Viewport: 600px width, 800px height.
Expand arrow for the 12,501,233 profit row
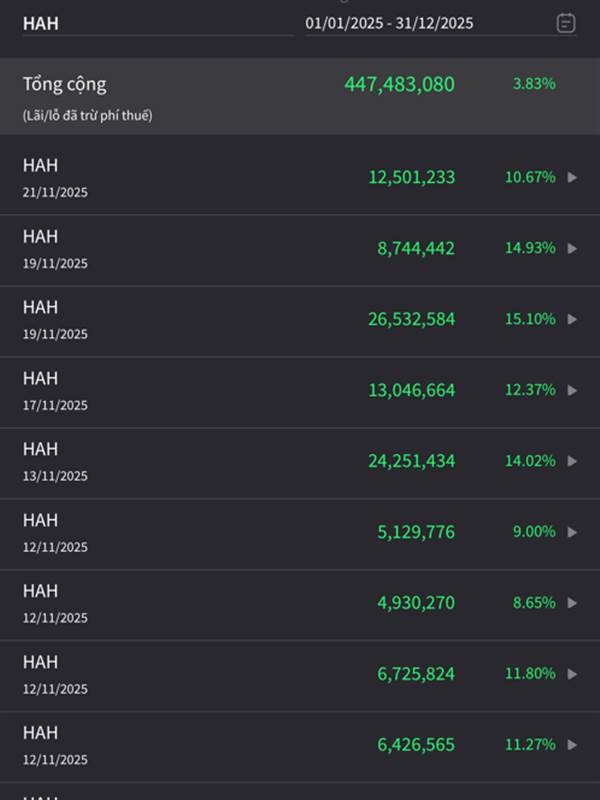point(572,177)
